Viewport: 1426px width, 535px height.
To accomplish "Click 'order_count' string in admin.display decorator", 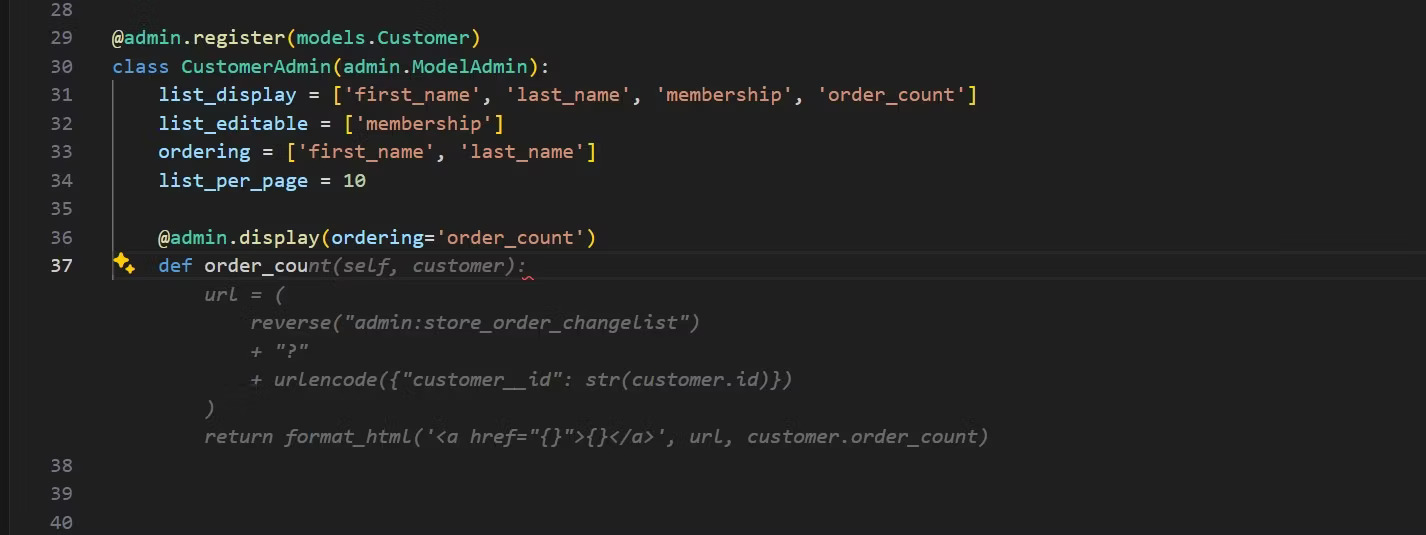I will 510,238.
